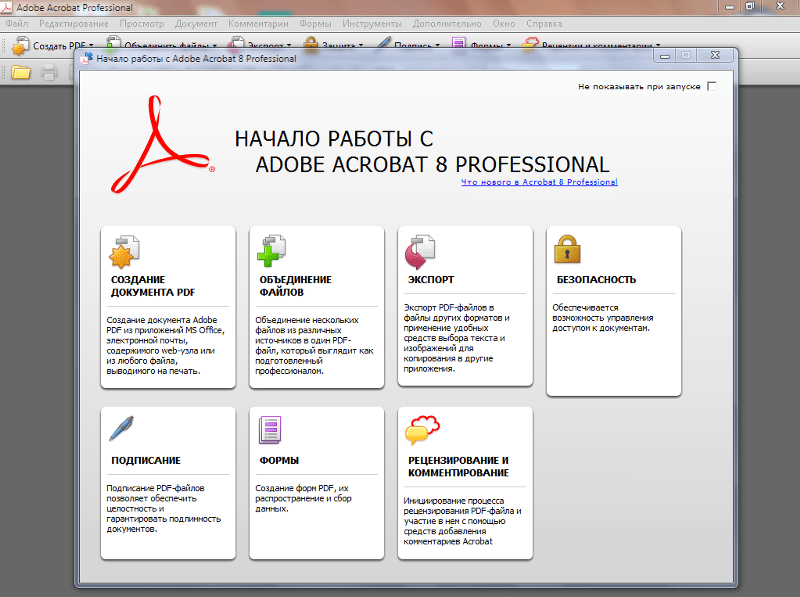Image resolution: width=800 pixels, height=597 pixels.
Task: Open "Что нового в Acrobat 8 Professional" link
Action: pos(539,182)
